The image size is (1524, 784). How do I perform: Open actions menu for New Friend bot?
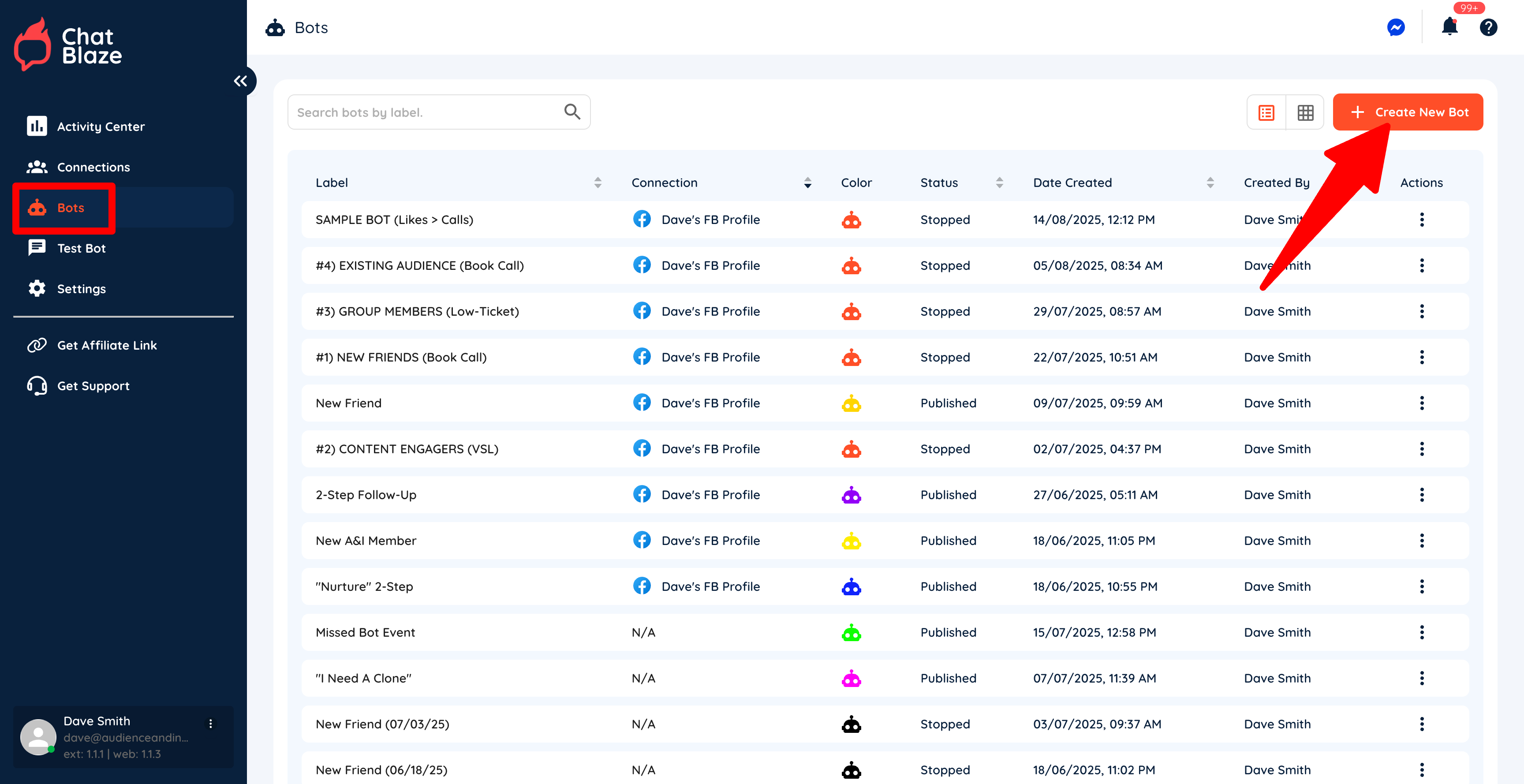click(1421, 403)
